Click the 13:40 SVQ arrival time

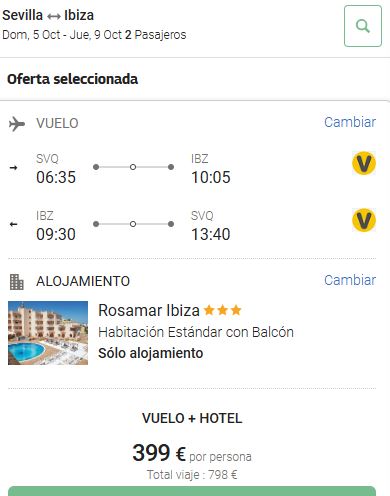pyautogui.click(x=211, y=234)
